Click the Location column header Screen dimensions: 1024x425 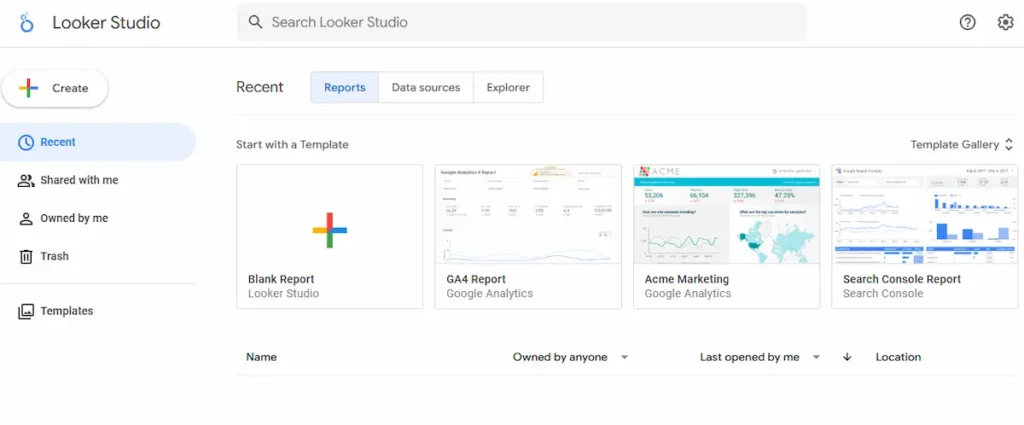pyautogui.click(x=898, y=357)
